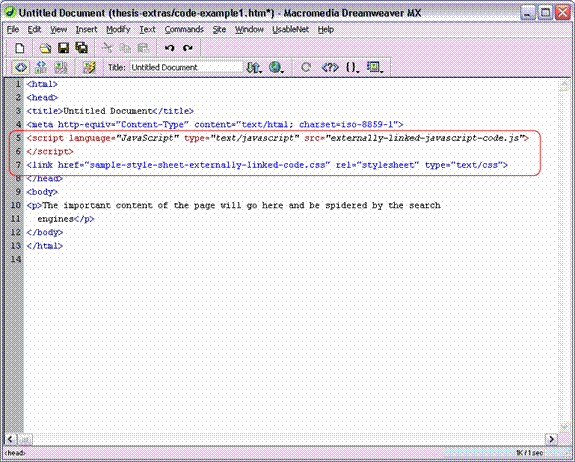Click the <meta http-equiv line of code

[215, 125]
